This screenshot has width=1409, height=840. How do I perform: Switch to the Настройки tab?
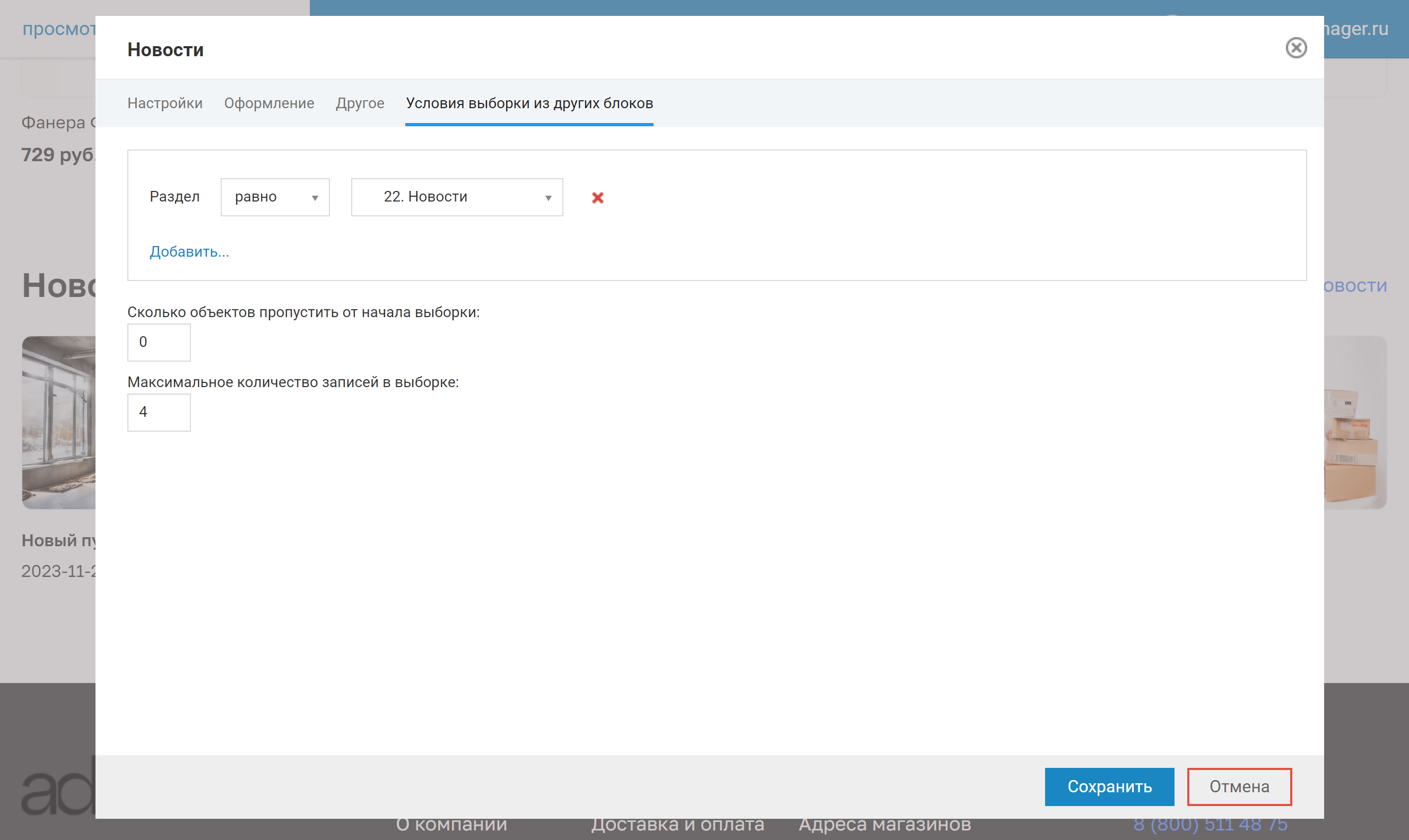coord(165,103)
